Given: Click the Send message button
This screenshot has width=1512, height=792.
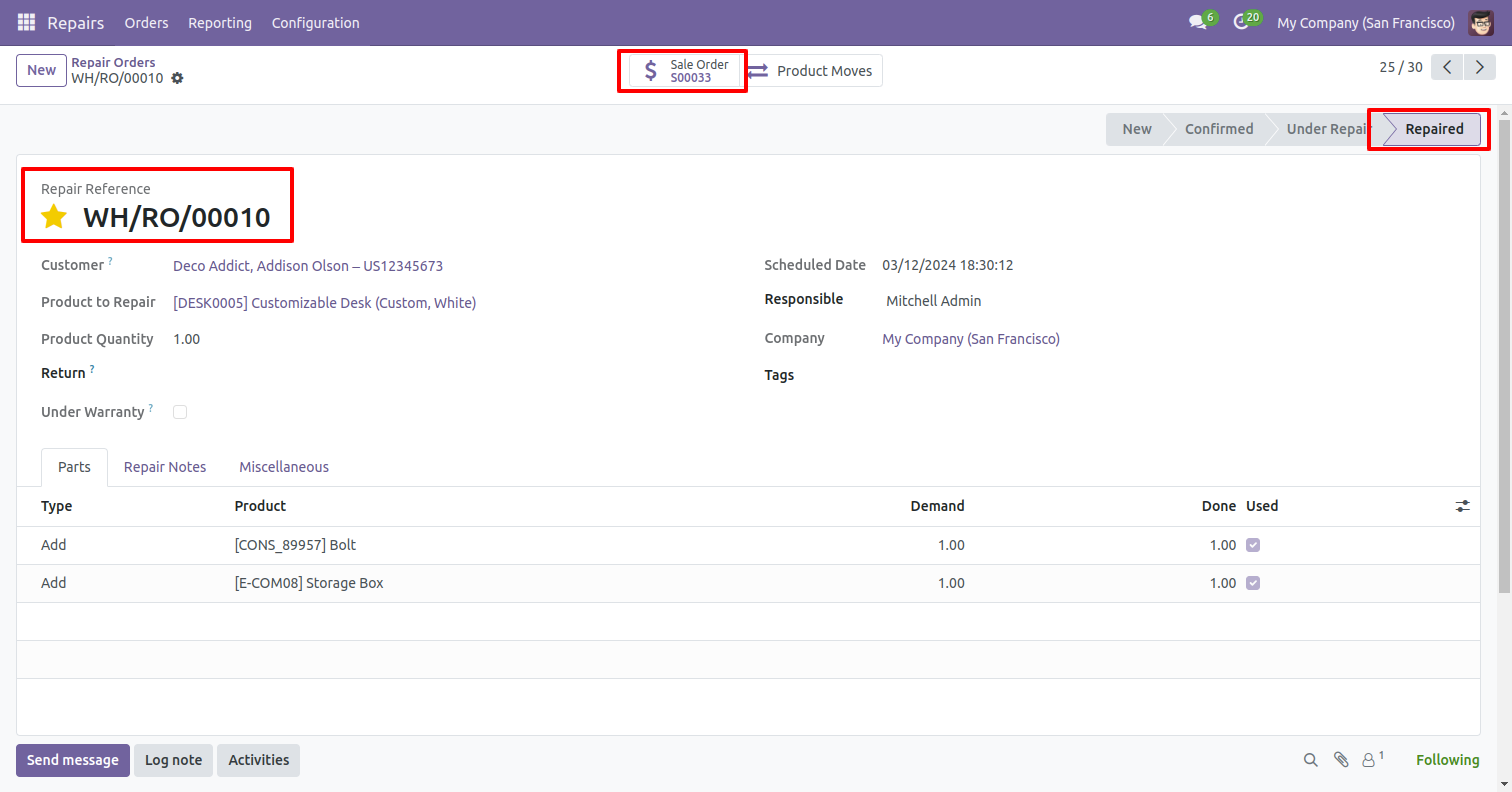Looking at the screenshot, I should (73, 760).
